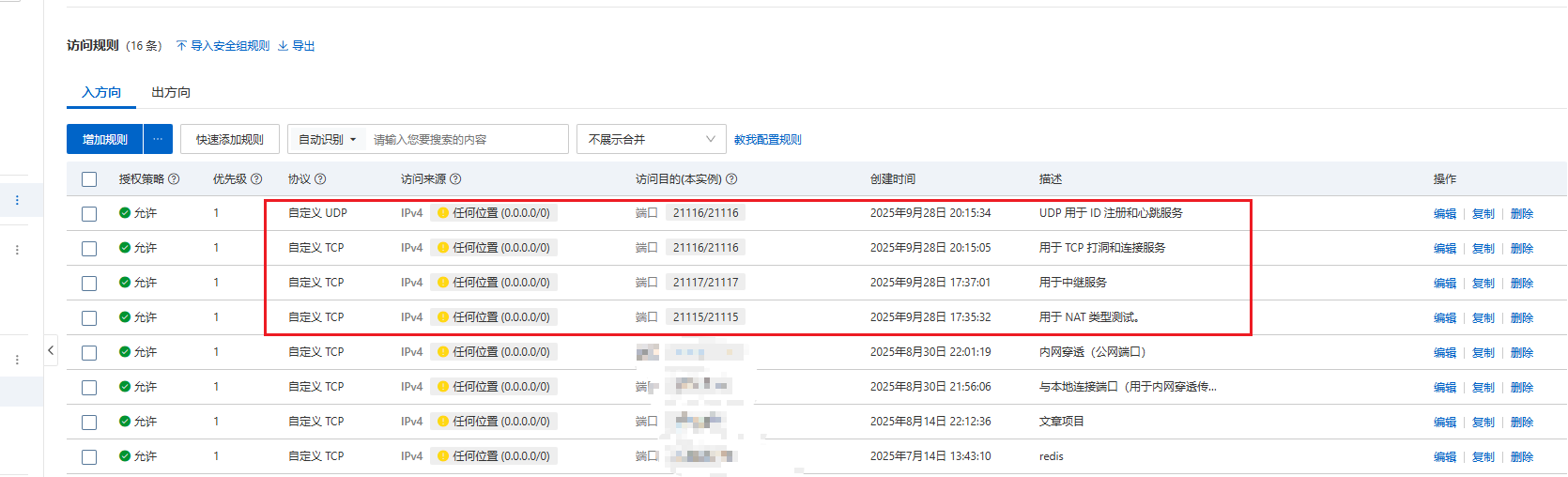Switch to the 出方向 tab

(x=171, y=92)
